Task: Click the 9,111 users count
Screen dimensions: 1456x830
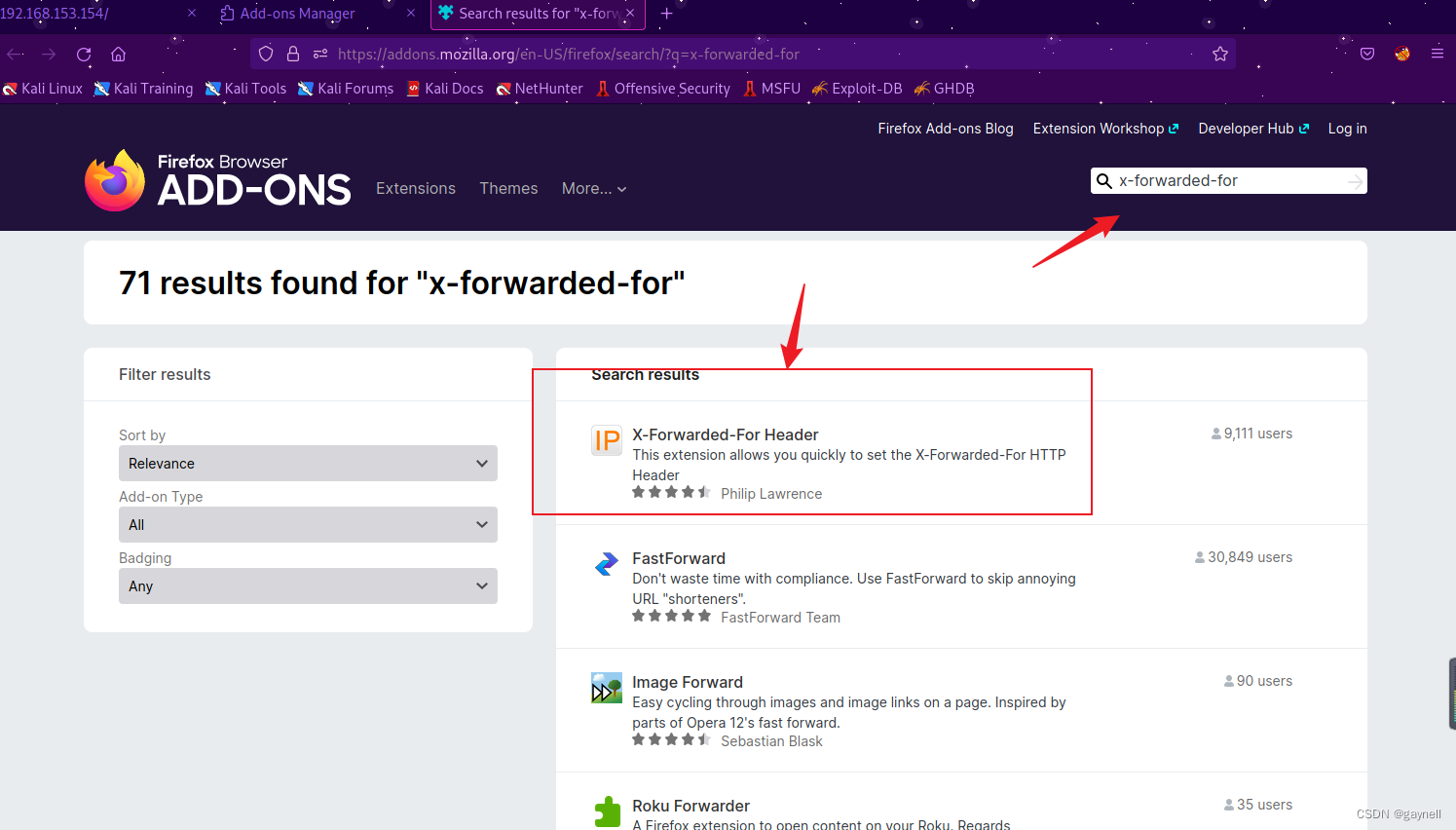Action: point(1251,434)
